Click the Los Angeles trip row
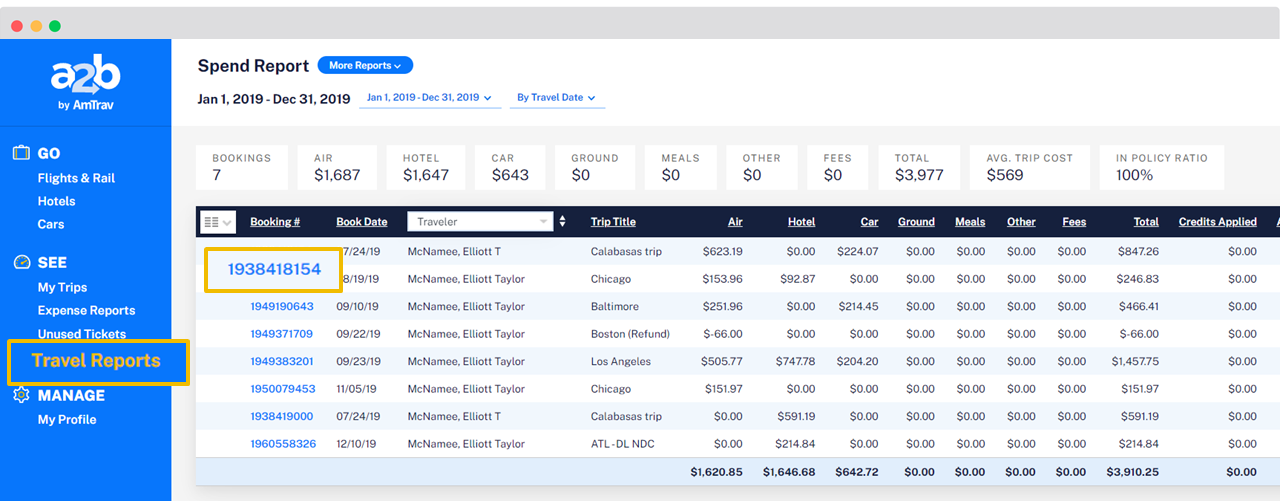1280x501 pixels. [x=620, y=362]
